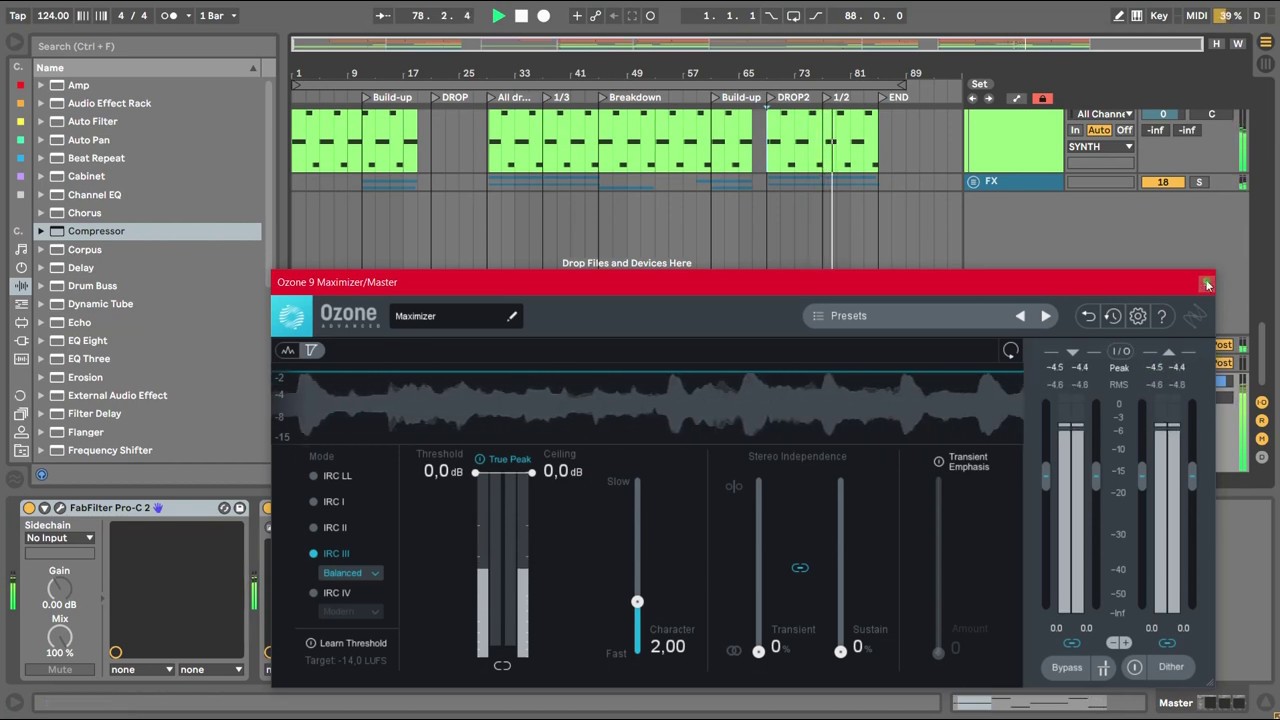Start playback with the Play button
Viewport: 1280px width, 720px height.
tap(498, 16)
